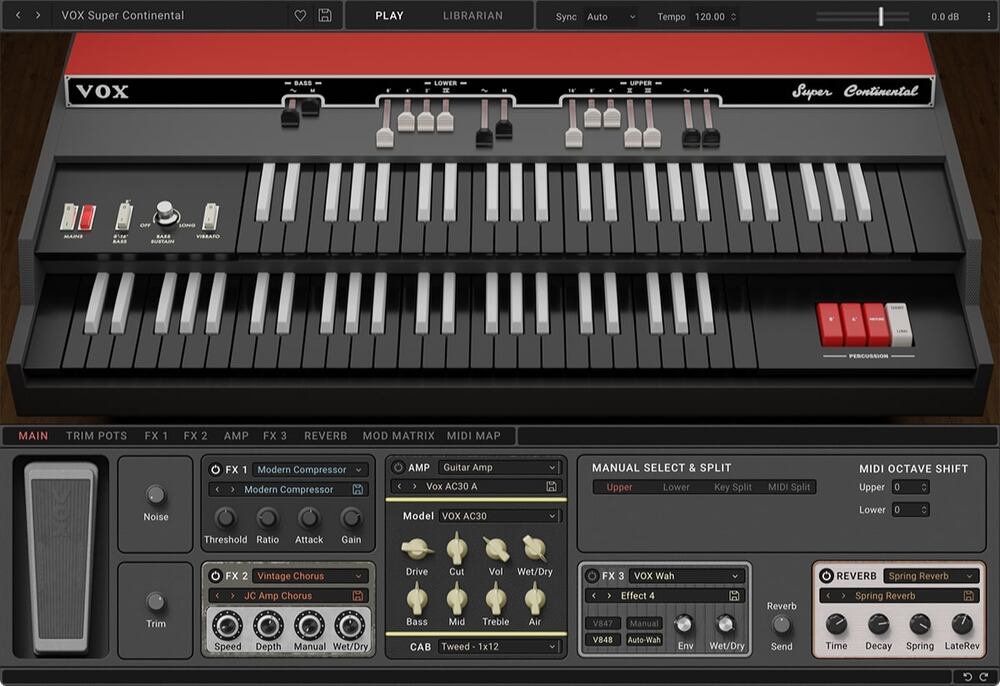Click the save icon next to Modern Compressor
Viewport: 1000px width, 686px height.
[x=360, y=489]
